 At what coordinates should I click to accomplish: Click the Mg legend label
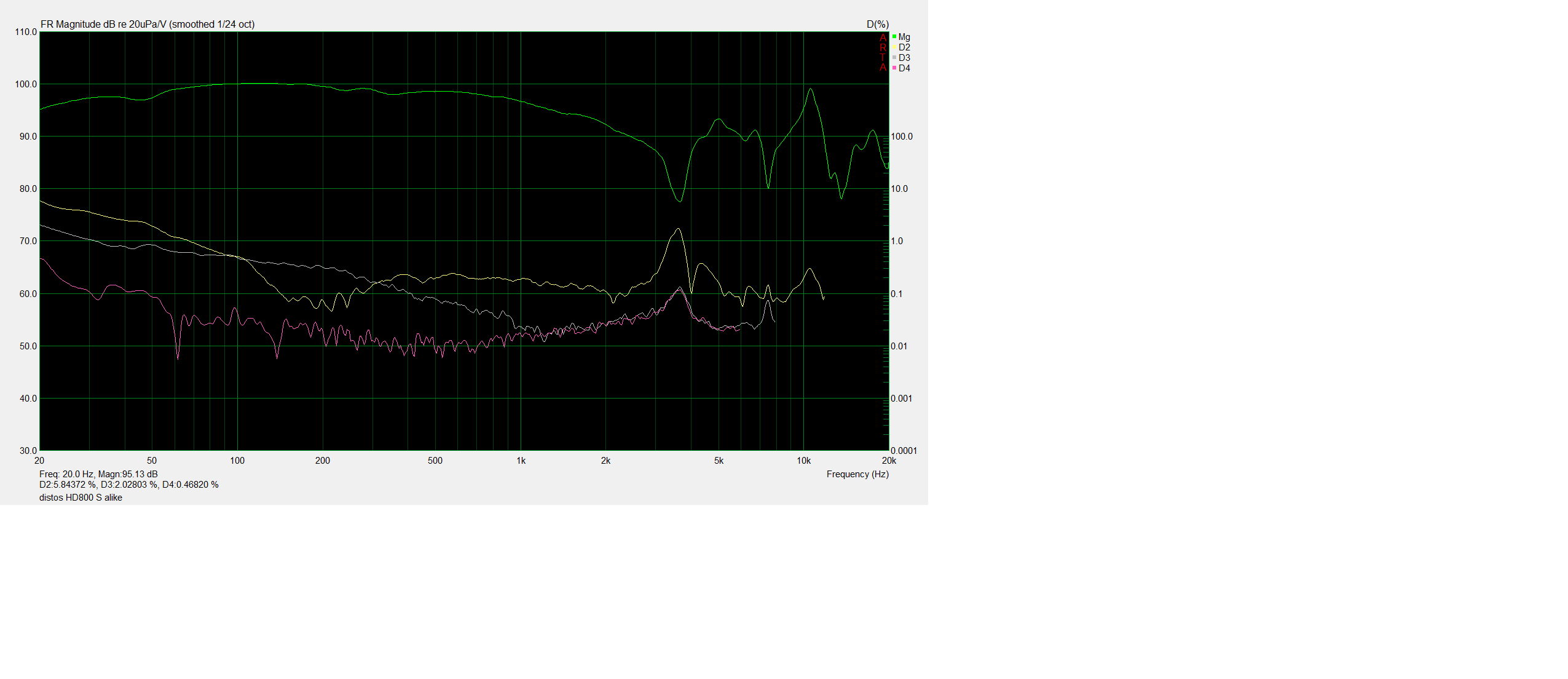904,37
